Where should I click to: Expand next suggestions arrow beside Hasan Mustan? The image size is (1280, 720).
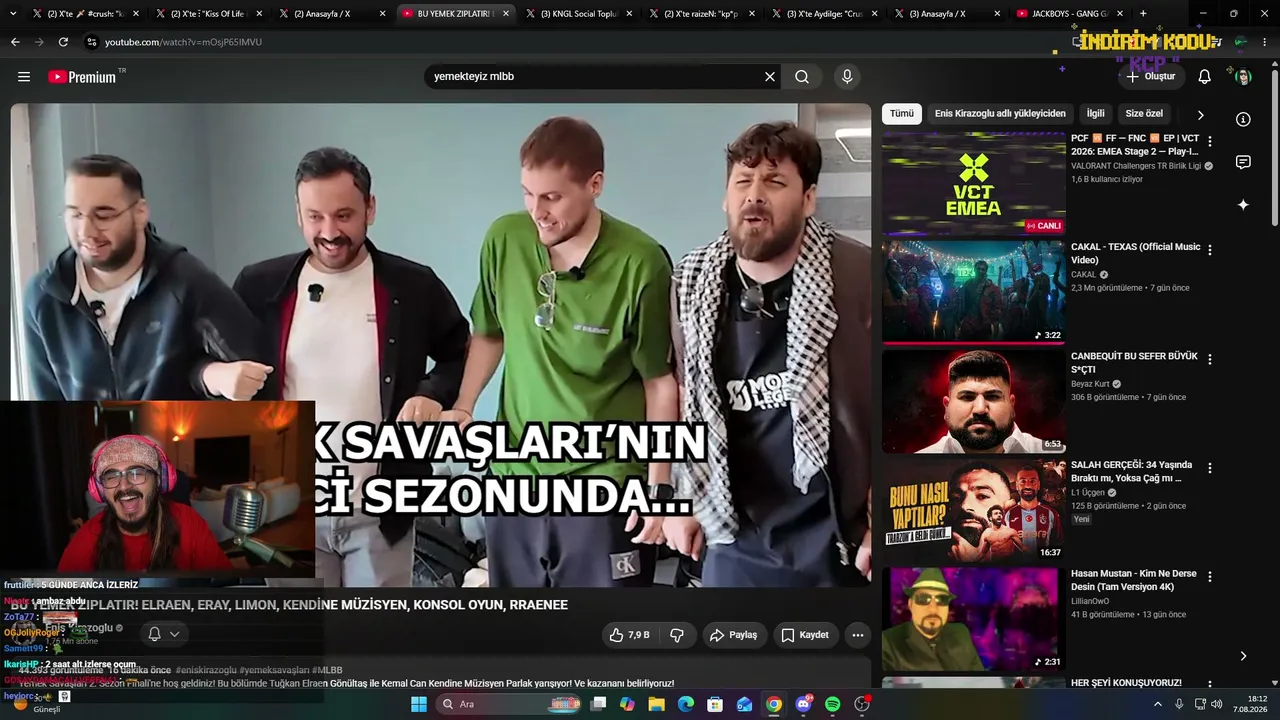point(1243,656)
